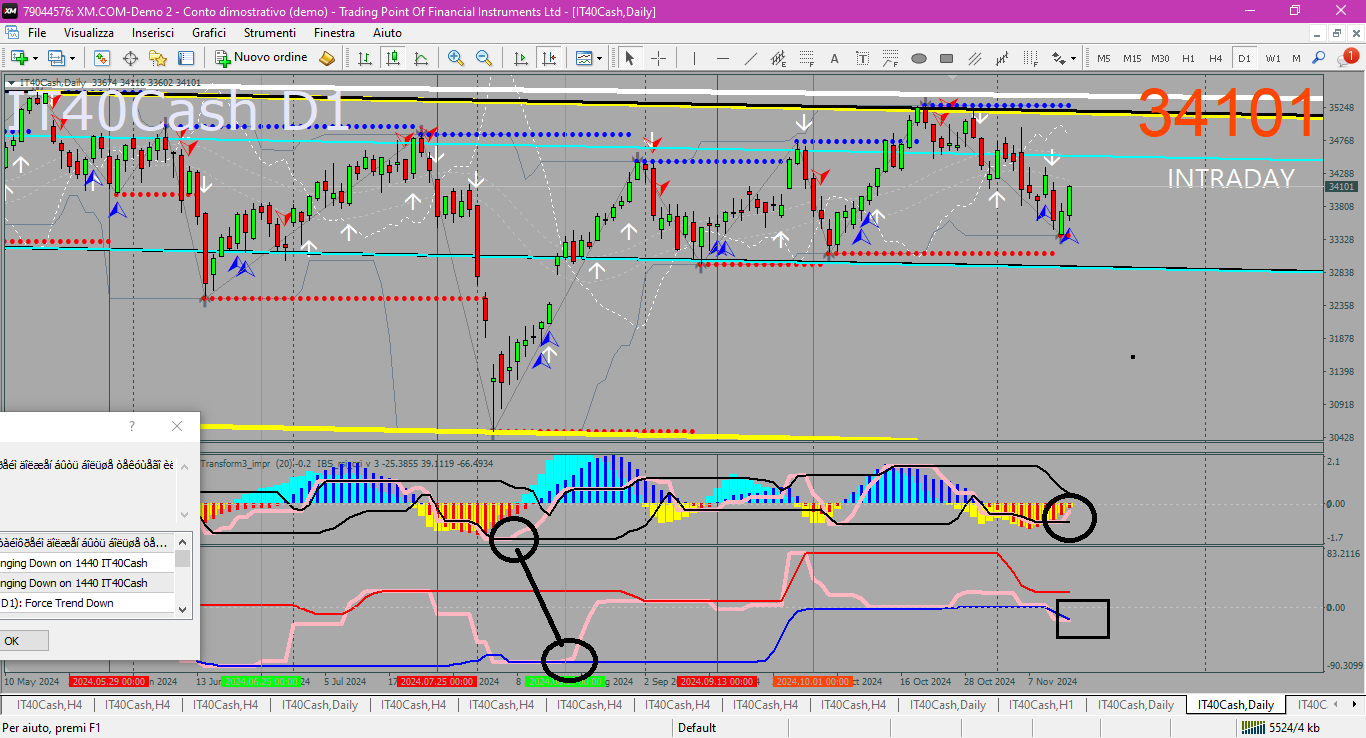Select the M5 timeframe

[x=1104, y=58]
